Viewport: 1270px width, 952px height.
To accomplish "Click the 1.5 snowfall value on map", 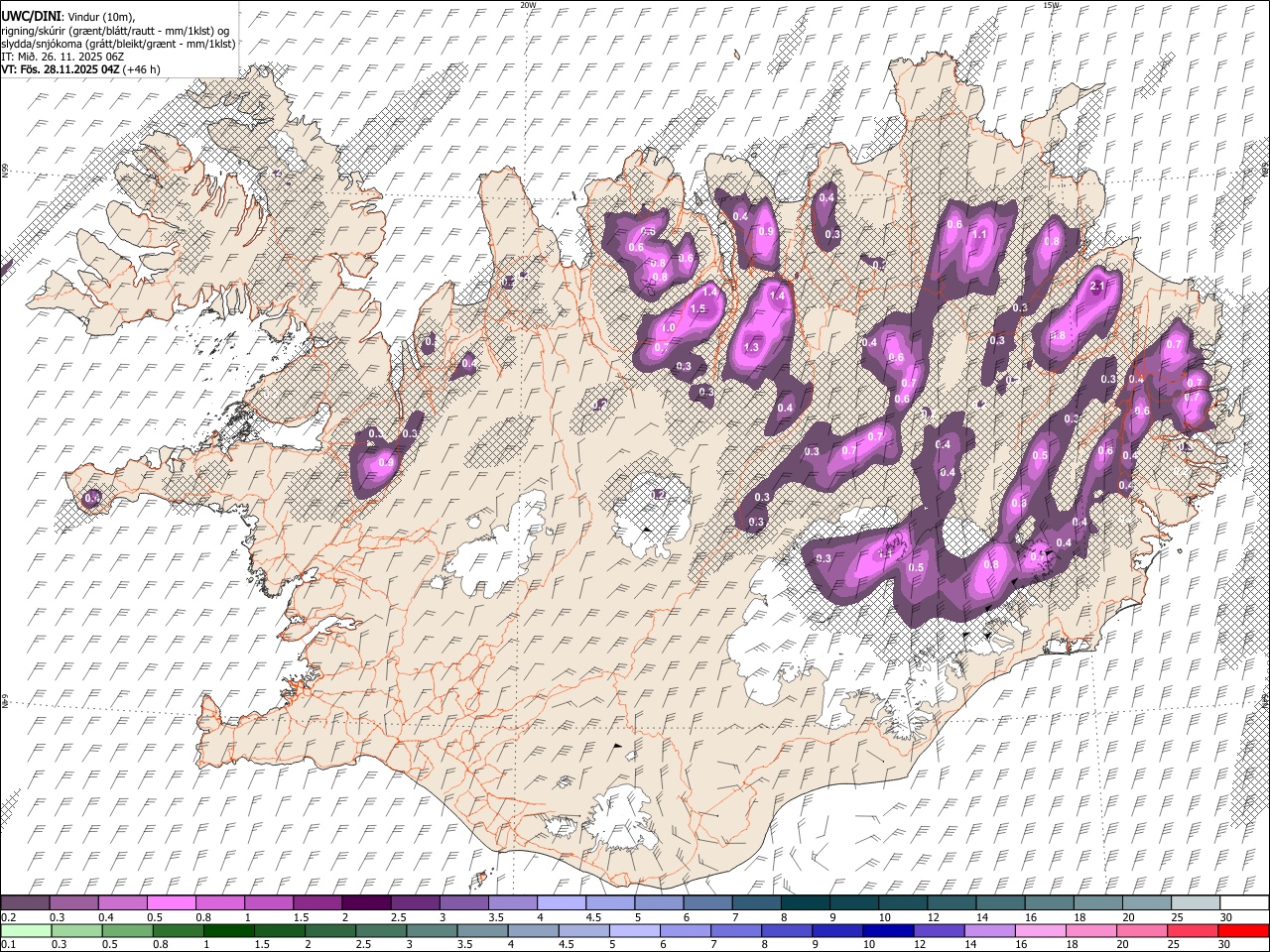I will point(698,309).
